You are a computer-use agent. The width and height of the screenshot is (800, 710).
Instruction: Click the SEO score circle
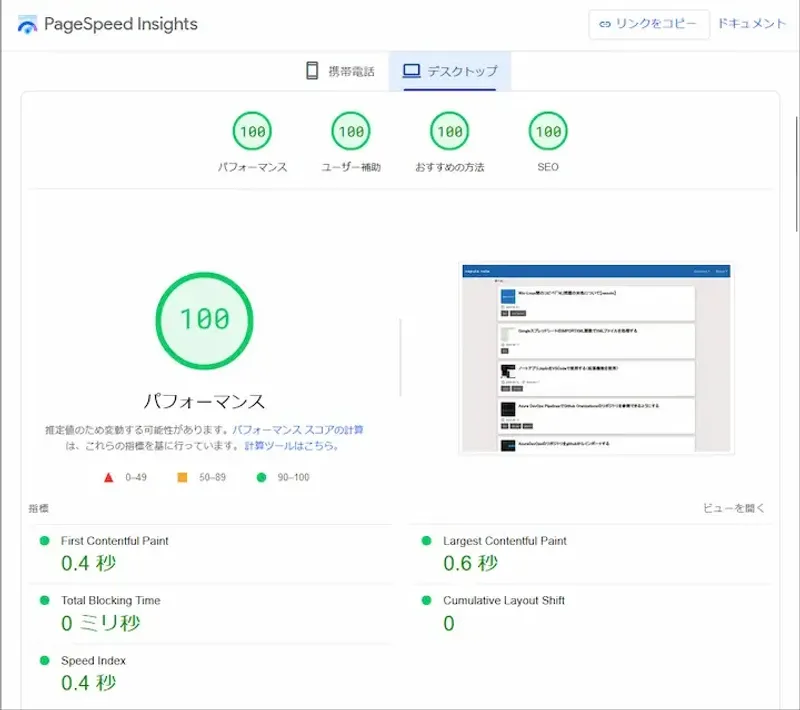(x=546, y=130)
